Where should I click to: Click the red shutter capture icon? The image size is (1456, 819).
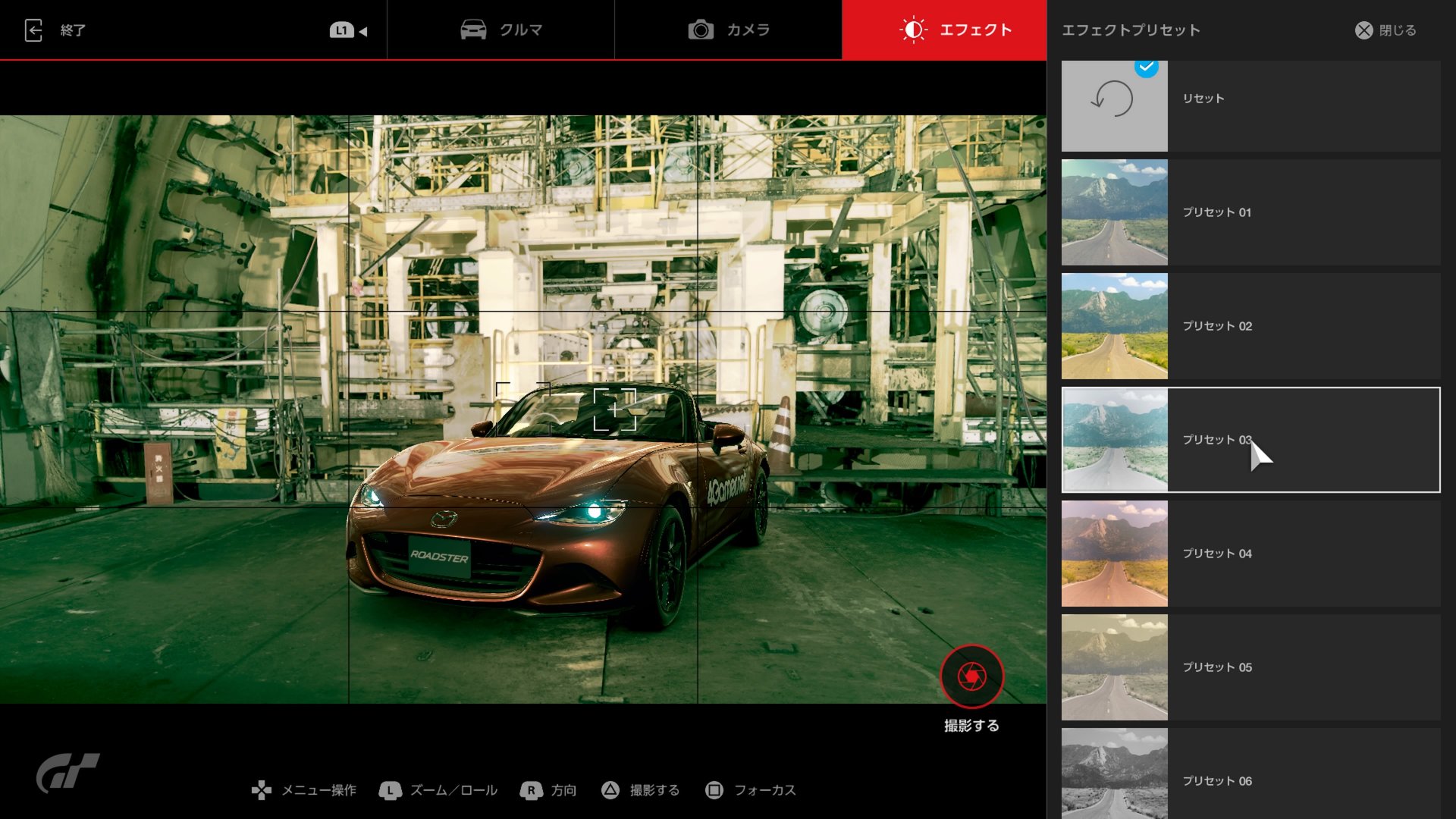pyautogui.click(x=971, y=676)
